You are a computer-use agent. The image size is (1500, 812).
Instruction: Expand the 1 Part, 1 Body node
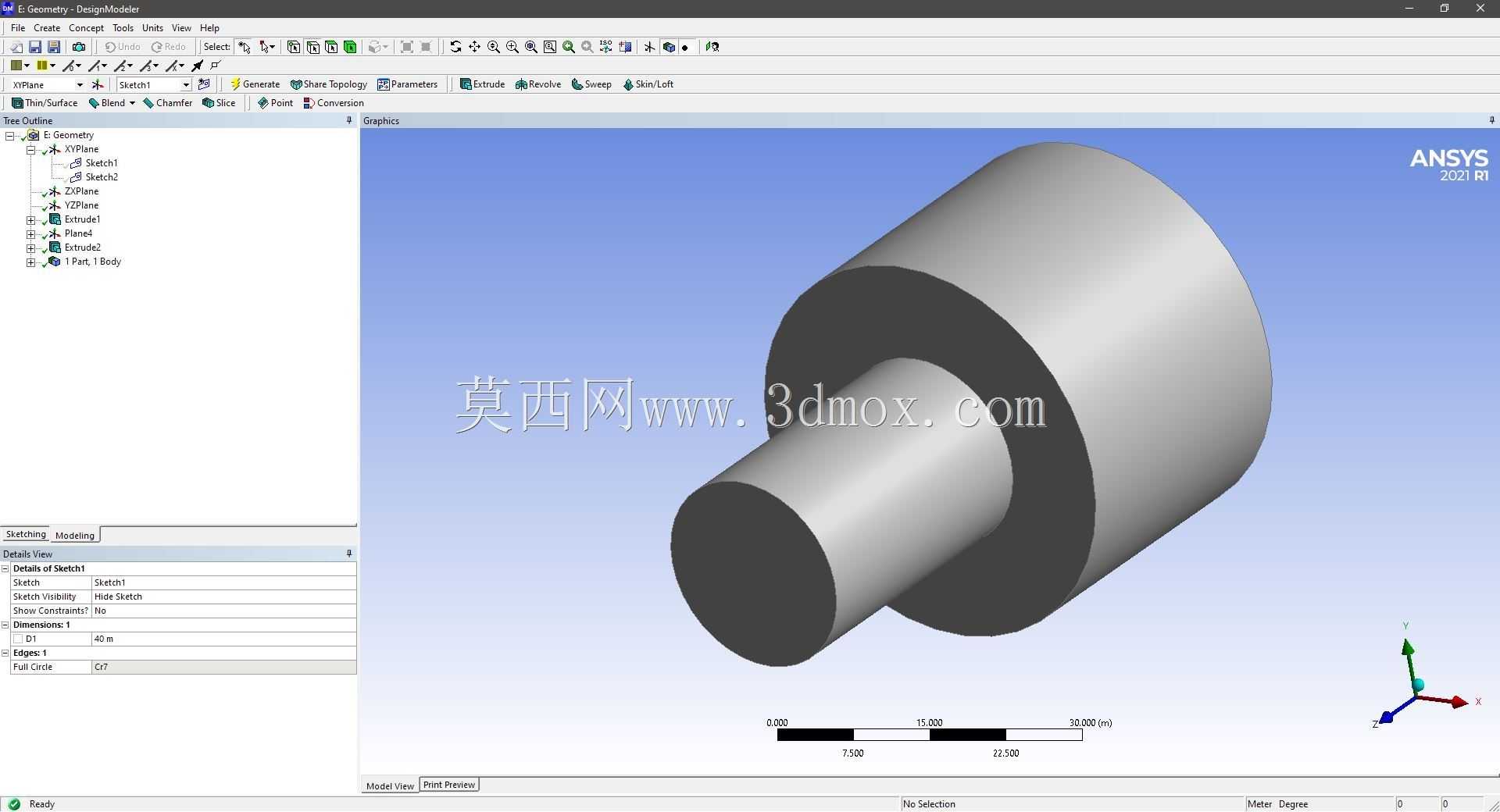point(31,262)
